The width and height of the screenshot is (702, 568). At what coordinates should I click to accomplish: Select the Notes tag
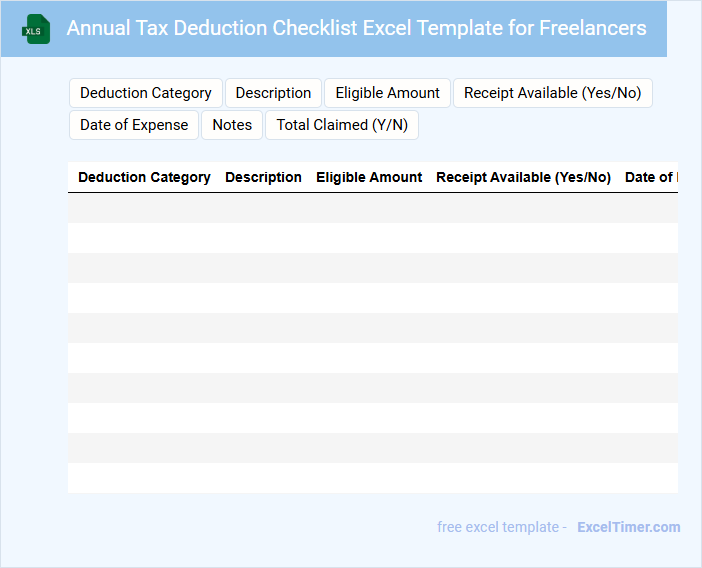point(232,125)
